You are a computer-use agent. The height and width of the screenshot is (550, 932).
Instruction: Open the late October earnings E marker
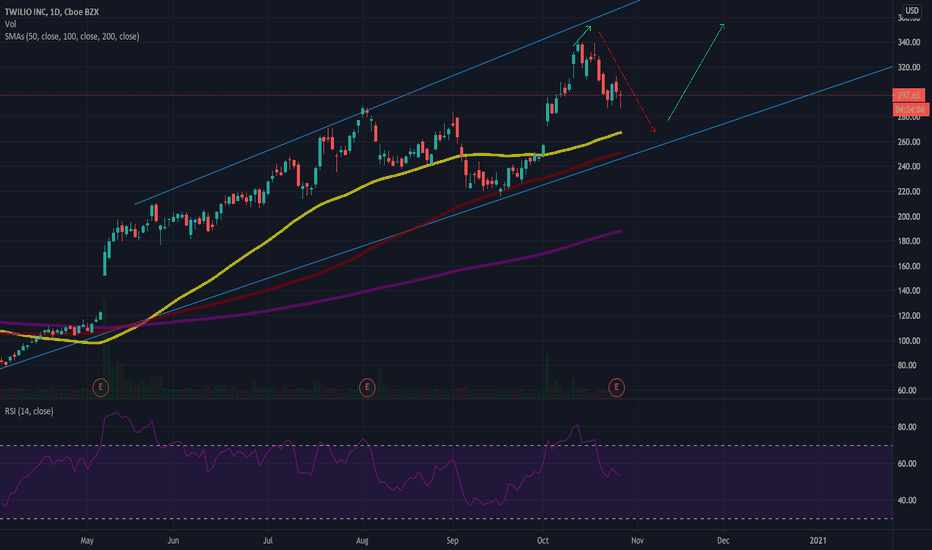pyautogui.click(x=616, y=388)
